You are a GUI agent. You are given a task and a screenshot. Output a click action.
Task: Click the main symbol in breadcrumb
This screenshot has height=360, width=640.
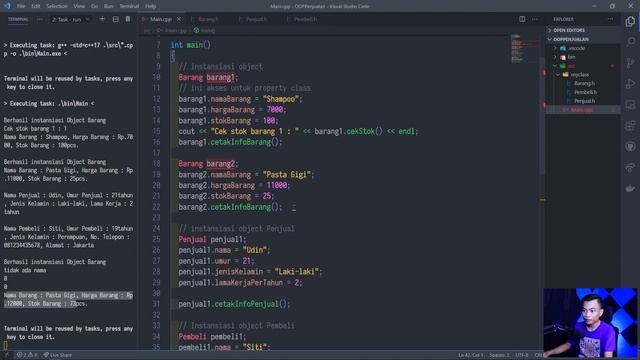(x=204, y=31)
